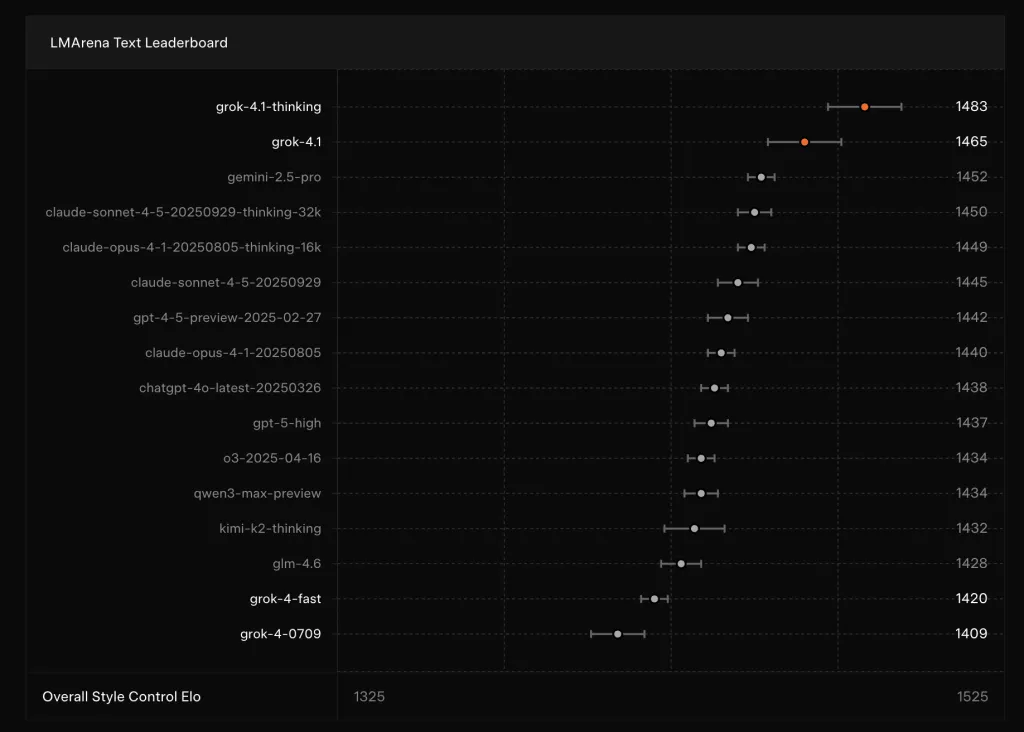The width and height of the screenshot is (1024, 732).
Task: Click the 1409 score value
Action: (x=971, y=633)
